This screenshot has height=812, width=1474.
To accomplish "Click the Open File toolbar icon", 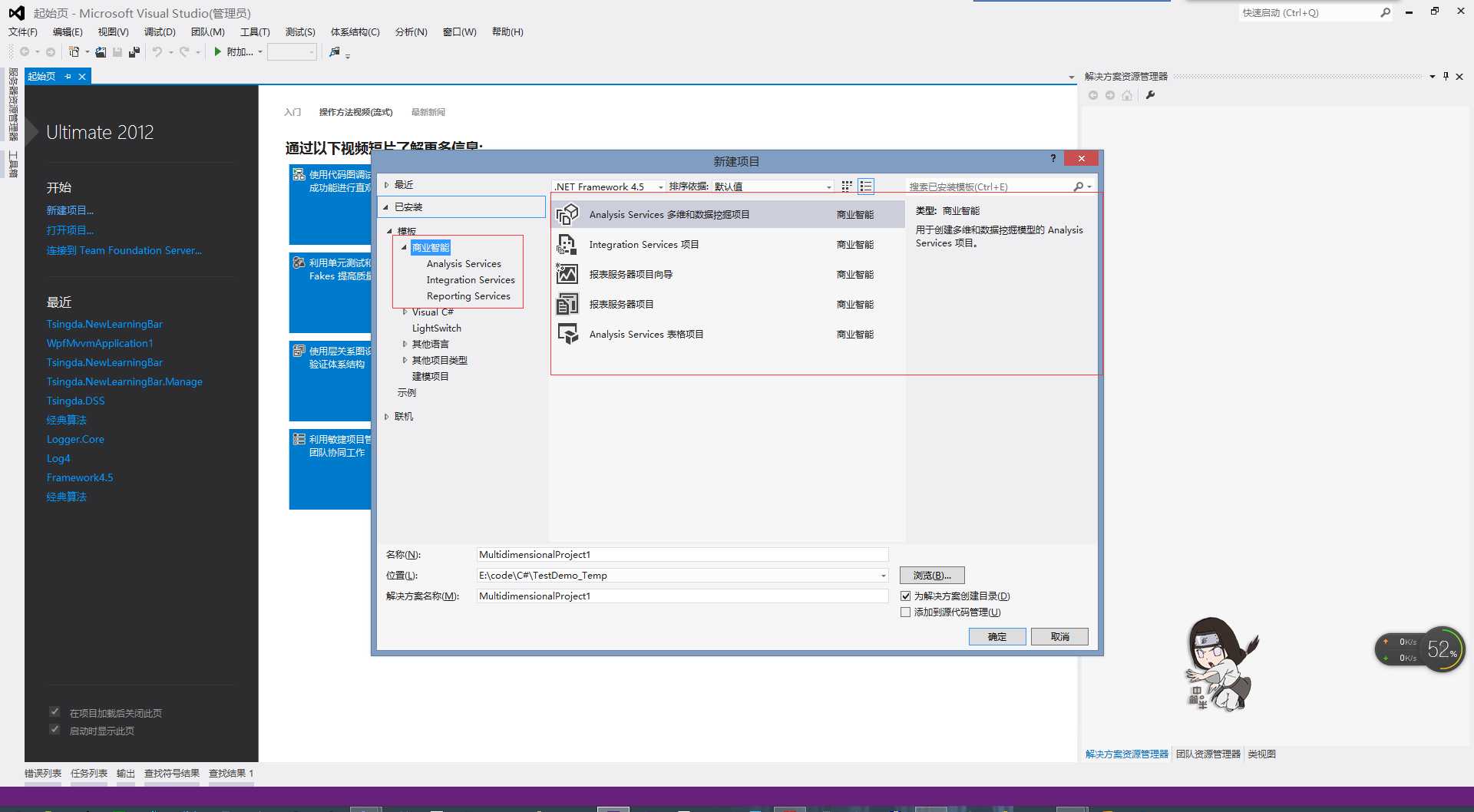I will click(101, 51).
